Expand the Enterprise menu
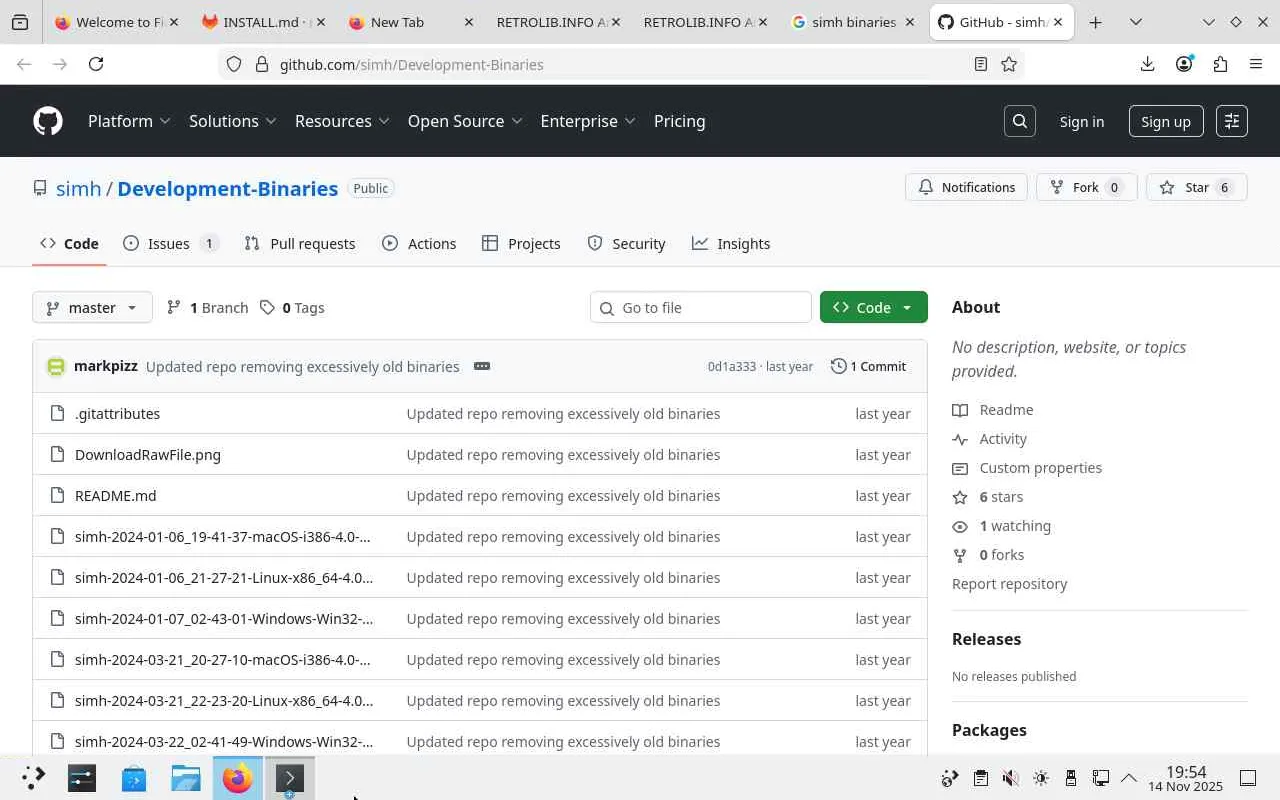1280x800 pixels. click(588, 121)
